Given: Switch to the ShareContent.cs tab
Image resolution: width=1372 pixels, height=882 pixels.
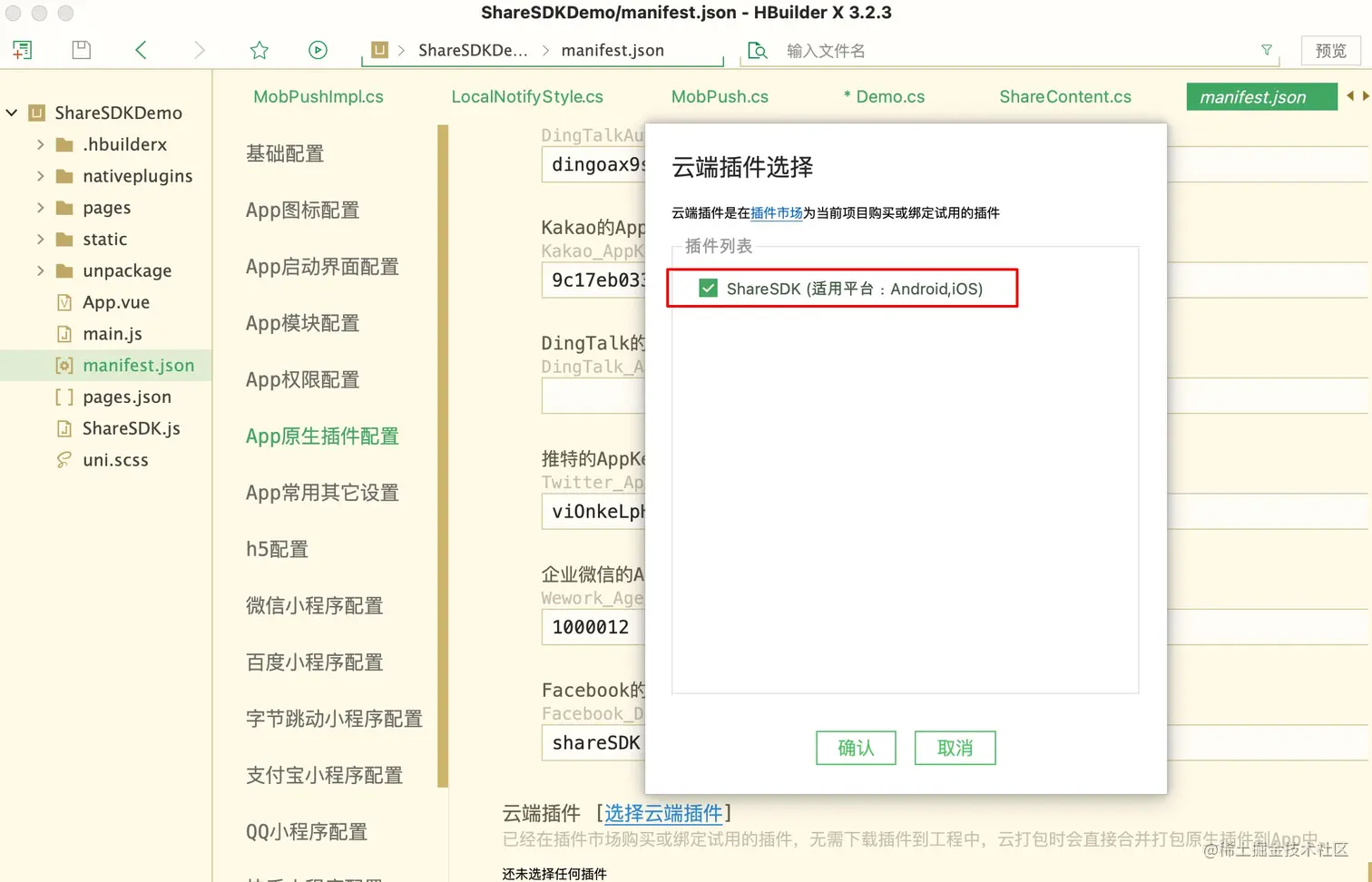Looking at the screenshot, I should [1065, 97].
